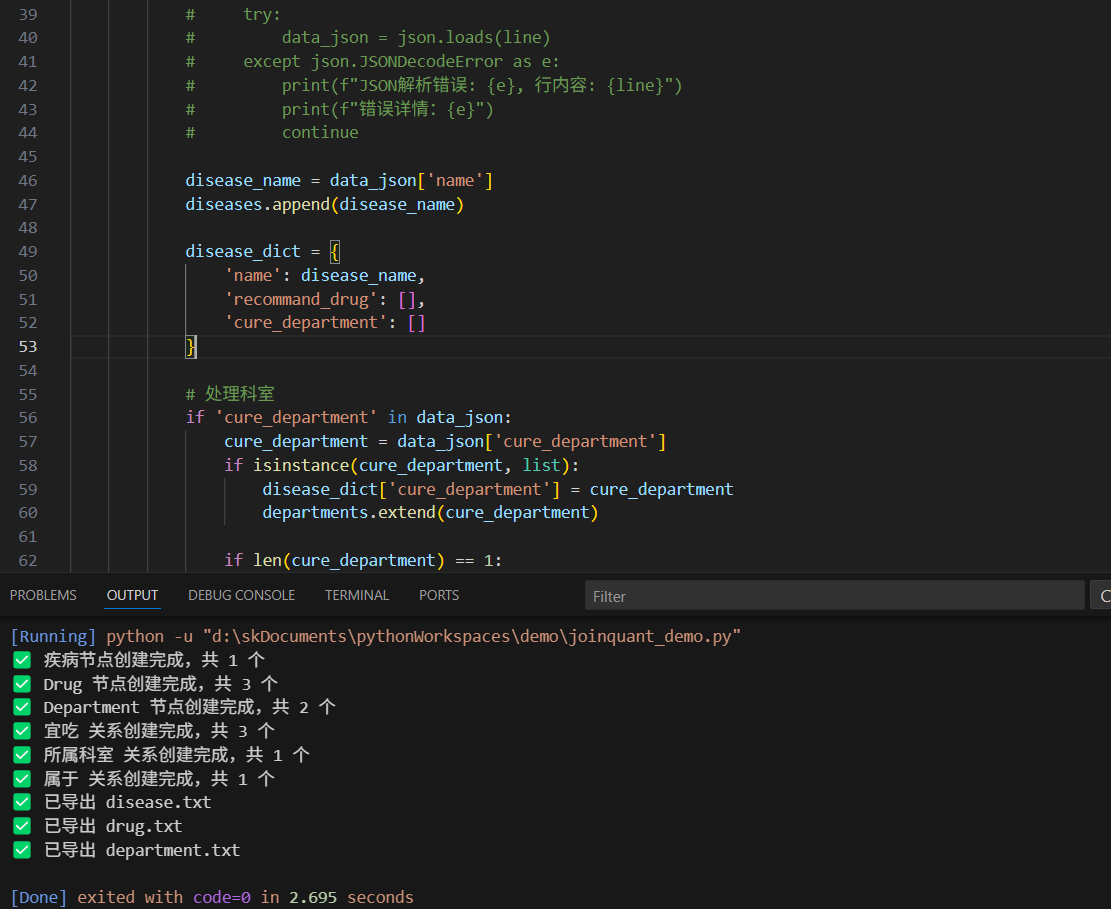Click the 'cure_department': [] dictionary entry
Viewport: 1111px width, 909px height.
tap(325, 323)
